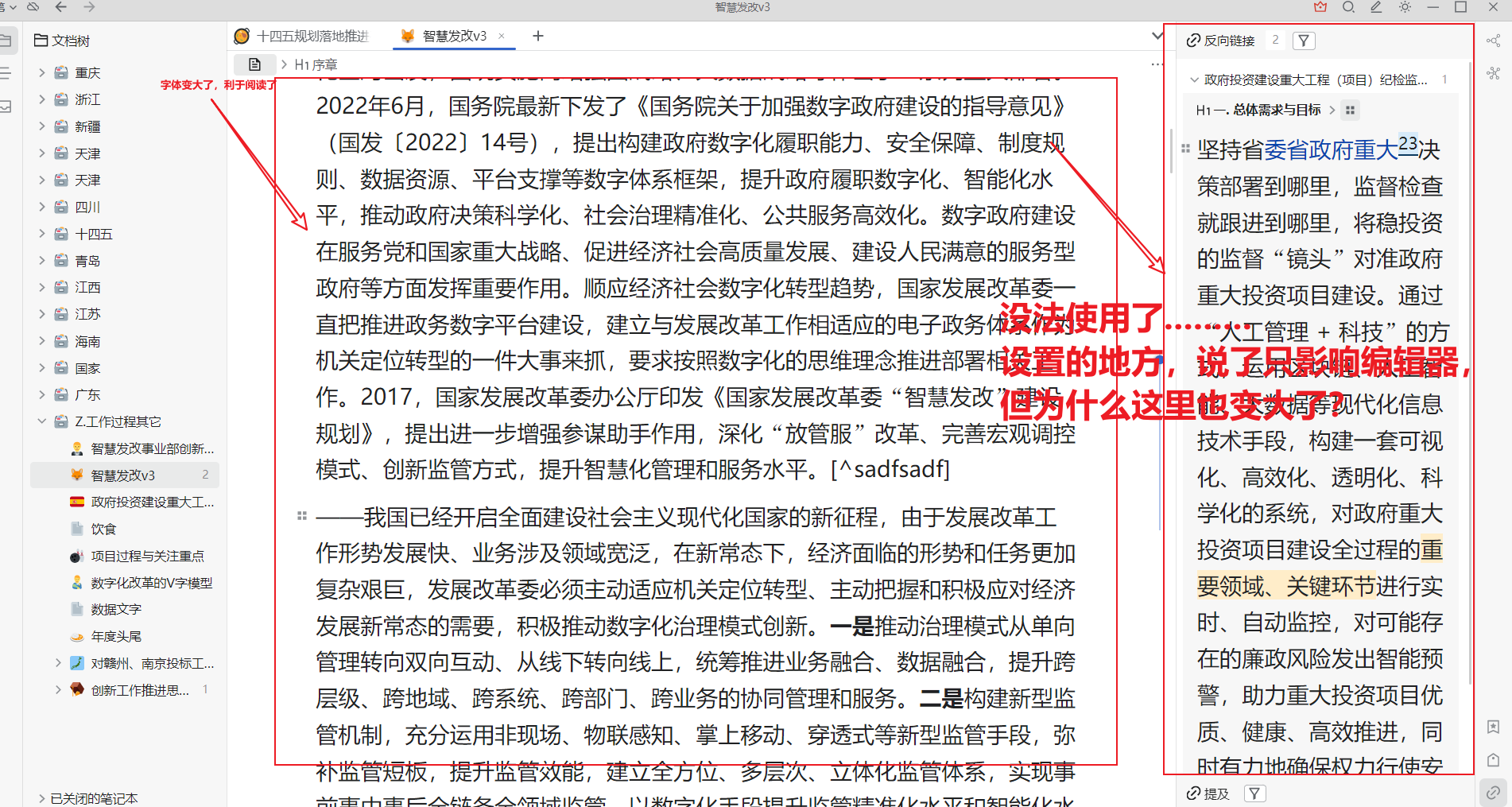Toggle the backlinks dock icon
Image resolution: width=1512 pixels, height=807 pixels.
pos(1494,793)
